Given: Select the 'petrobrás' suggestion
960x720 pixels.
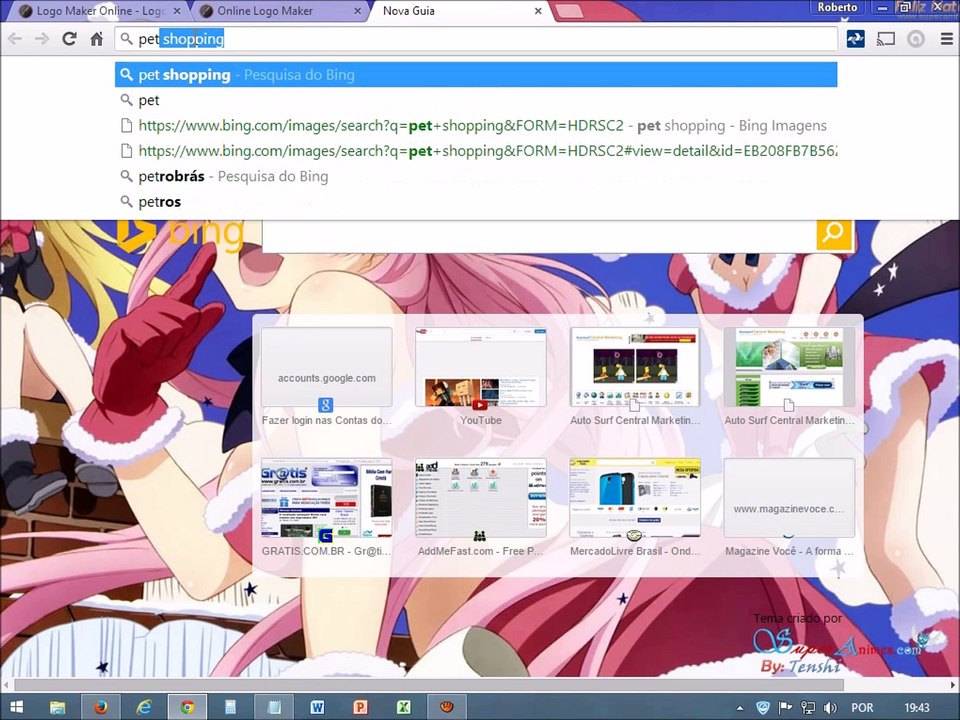Looking at the screenshot, I should (x=476, y=176).
